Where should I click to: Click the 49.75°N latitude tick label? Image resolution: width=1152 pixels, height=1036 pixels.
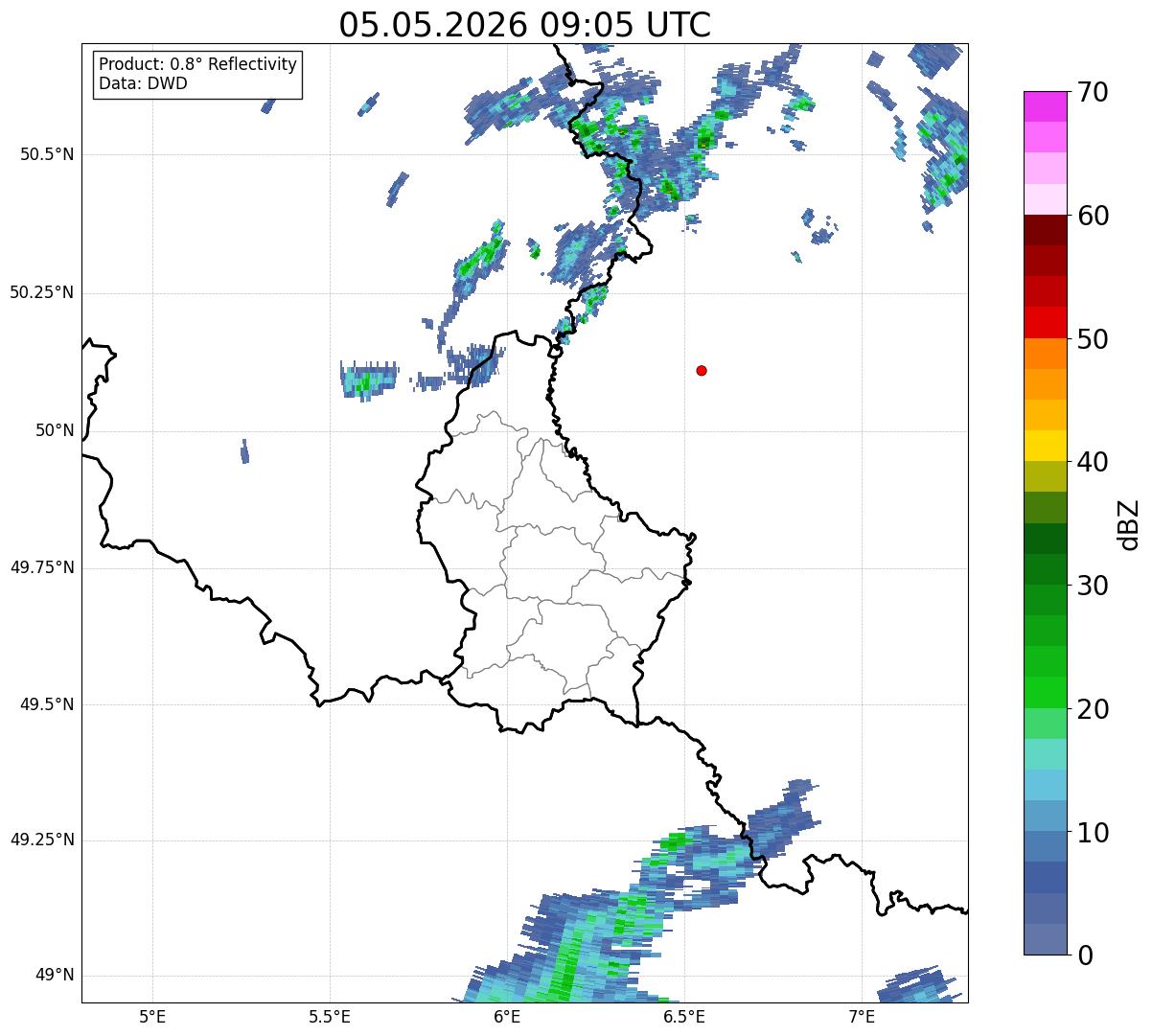[42, 567]
